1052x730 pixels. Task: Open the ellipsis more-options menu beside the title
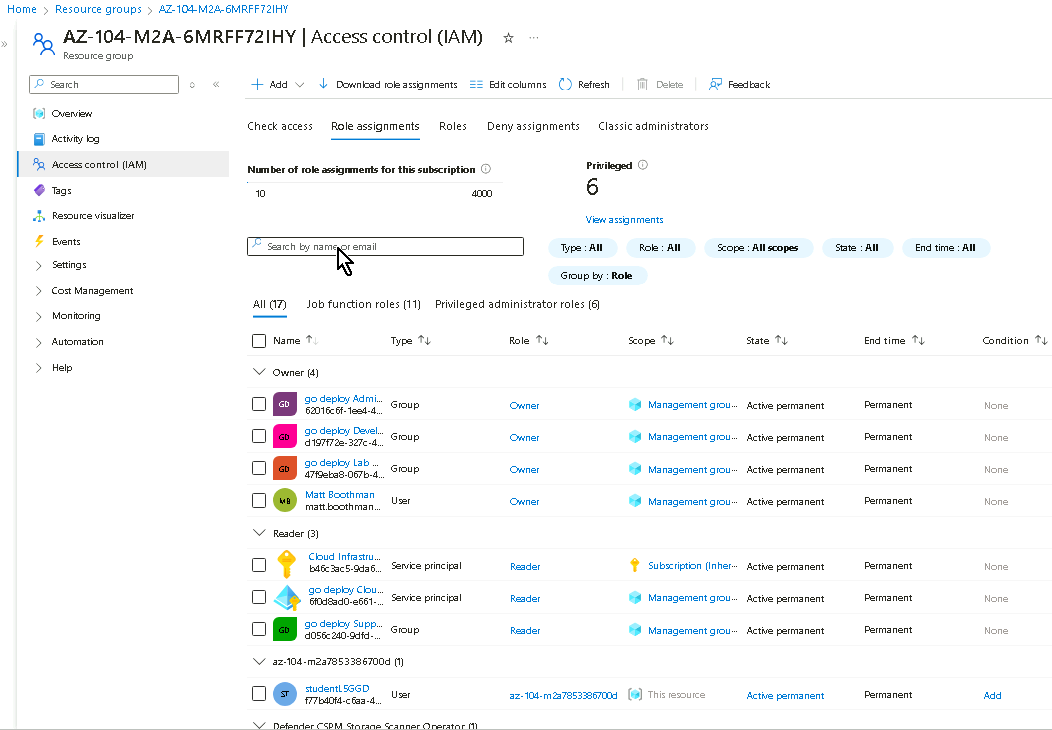tap(533, 38)
